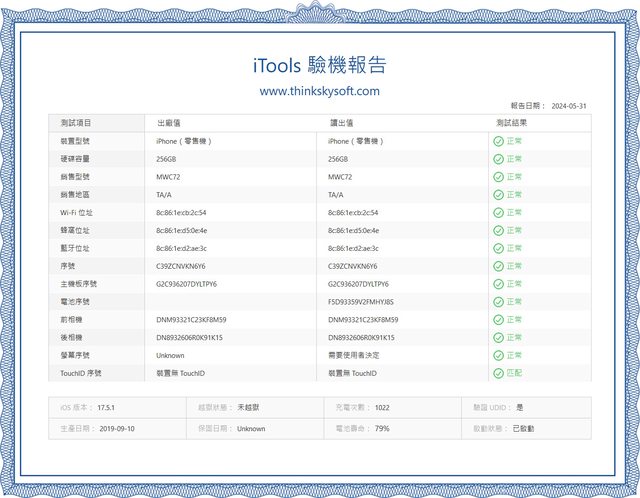The image size is (640, 498).
Task: Click the green check icon in 銷售型號 row
Action: tap(498, 177)
